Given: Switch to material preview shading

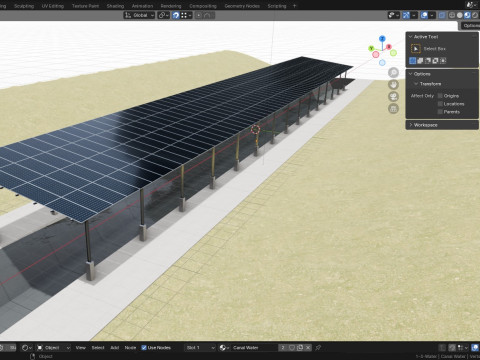Looking at the screenshot, I should pyautogui.click(x=467, y=15).
